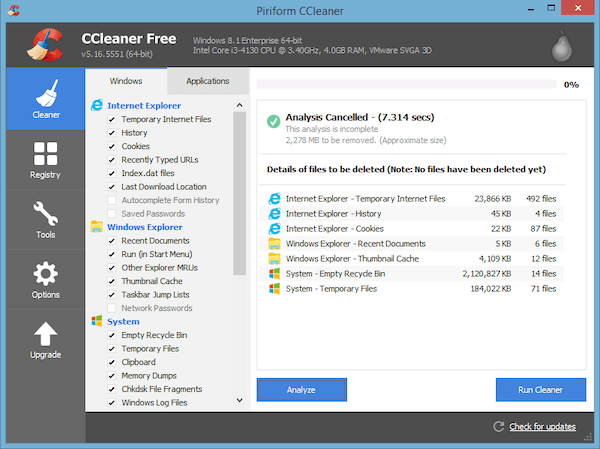Image resolution: width=600 pixels, height=449 pixels.
Task: Click the '492 files' count value
Action: 541,199
